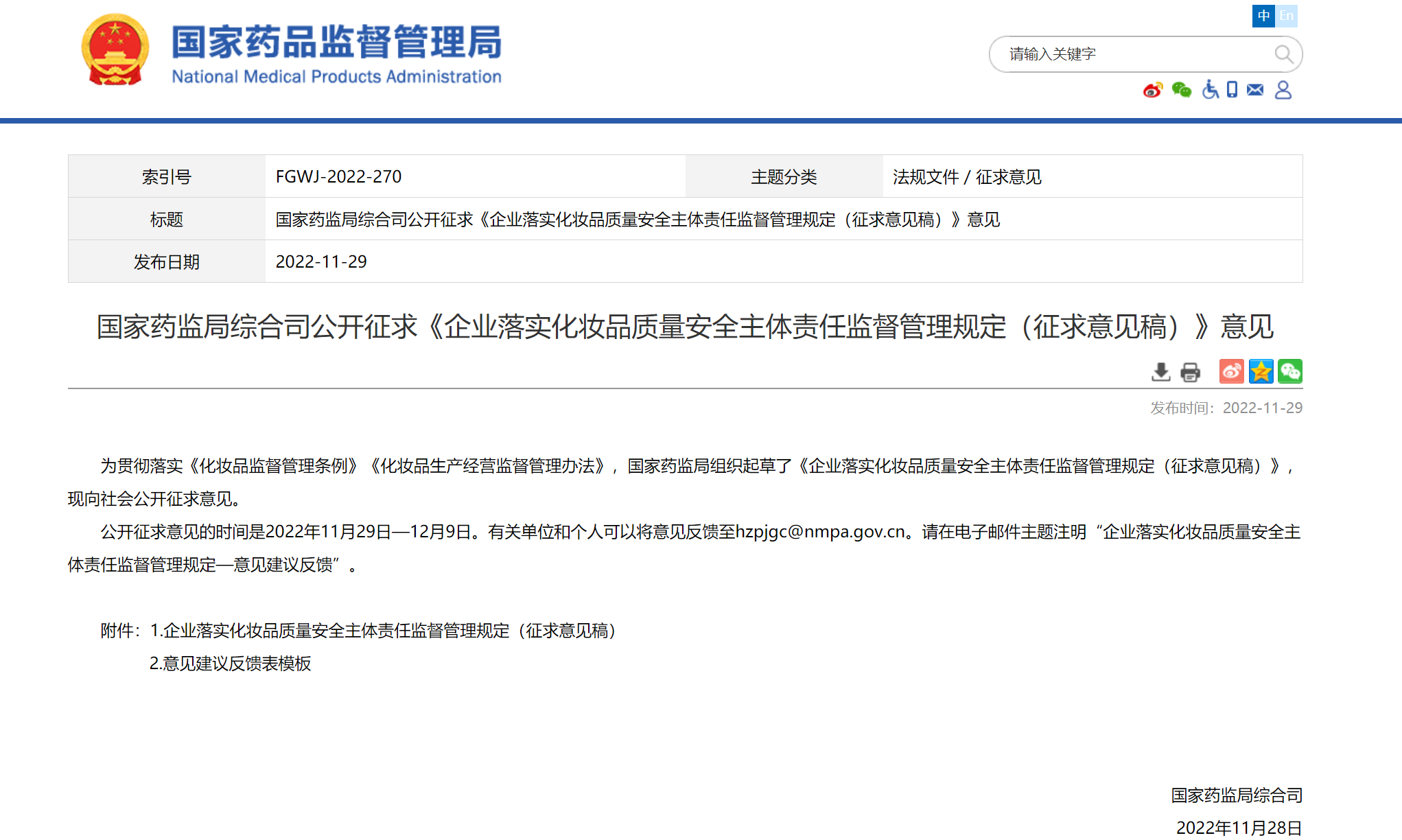Click the 法规文件 category link
This screenshot has height=840, width=1402.
924,176
